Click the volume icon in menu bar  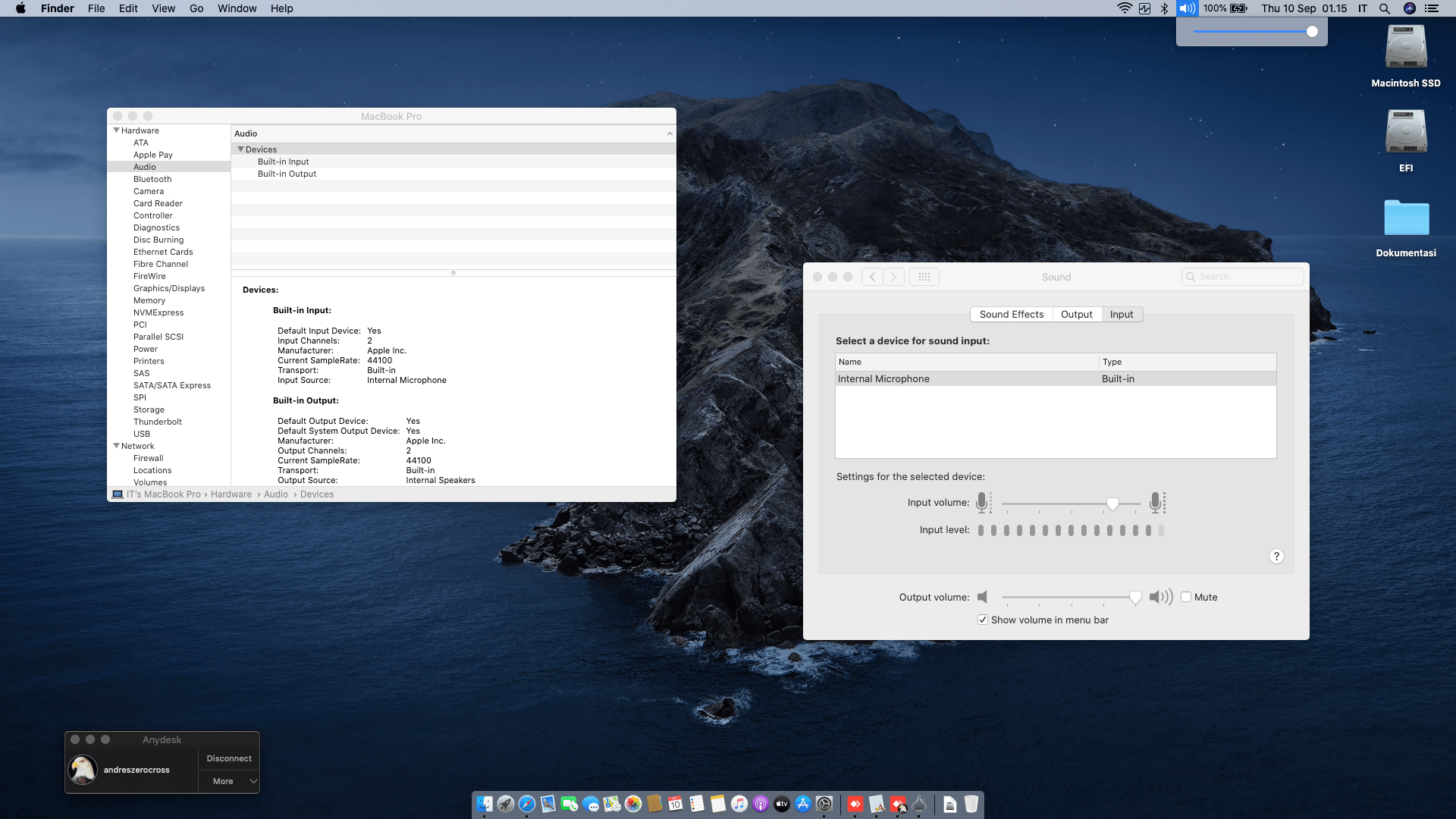[1187, 8]
